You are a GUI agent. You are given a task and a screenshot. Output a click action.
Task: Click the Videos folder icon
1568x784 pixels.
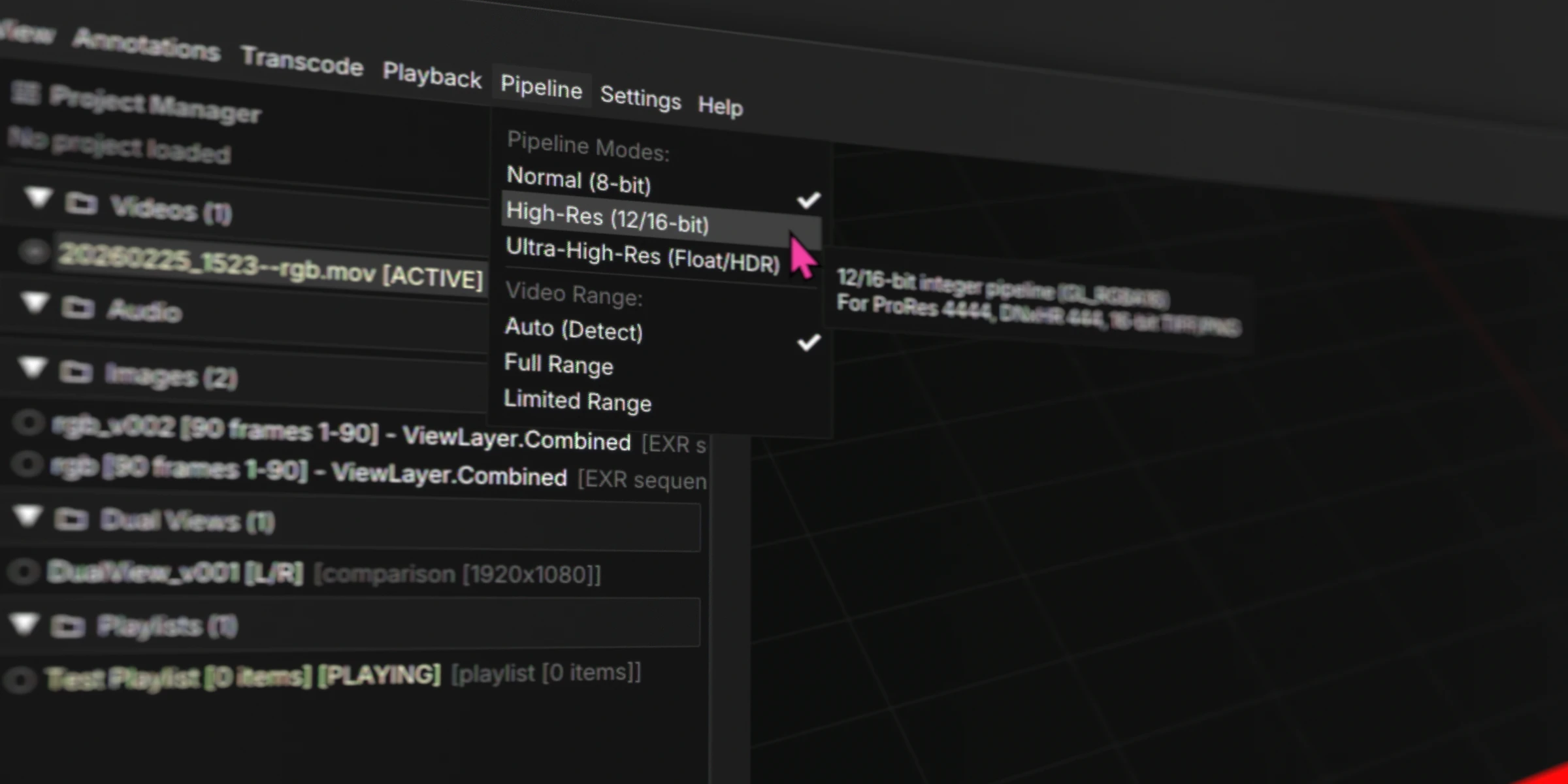(x=81, y=204)
